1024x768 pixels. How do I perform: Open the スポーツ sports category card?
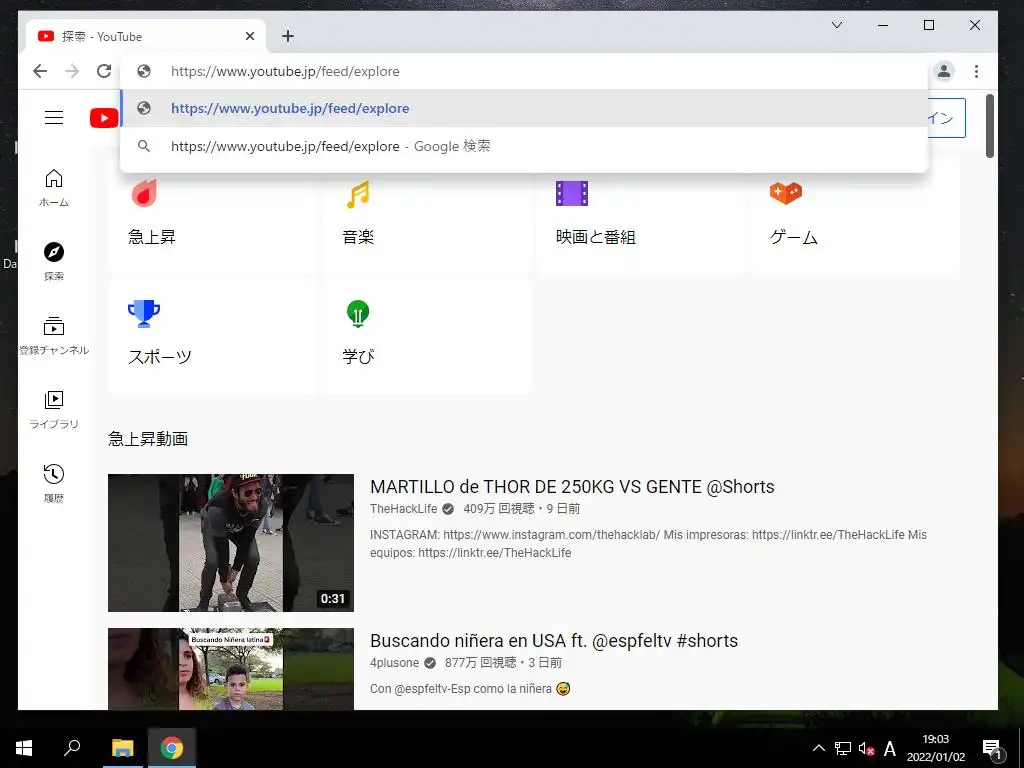click(x=212, y=336)
